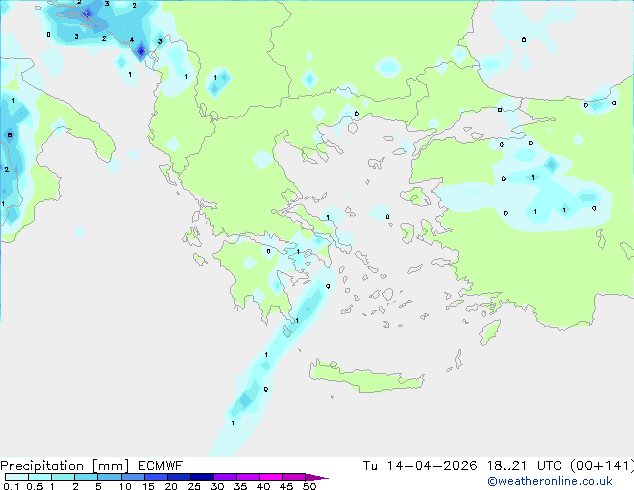This screenshot has width=634, height=490.
Task: Click the 40–45 mm magenta swatch
Action: [x=271, y=477]
